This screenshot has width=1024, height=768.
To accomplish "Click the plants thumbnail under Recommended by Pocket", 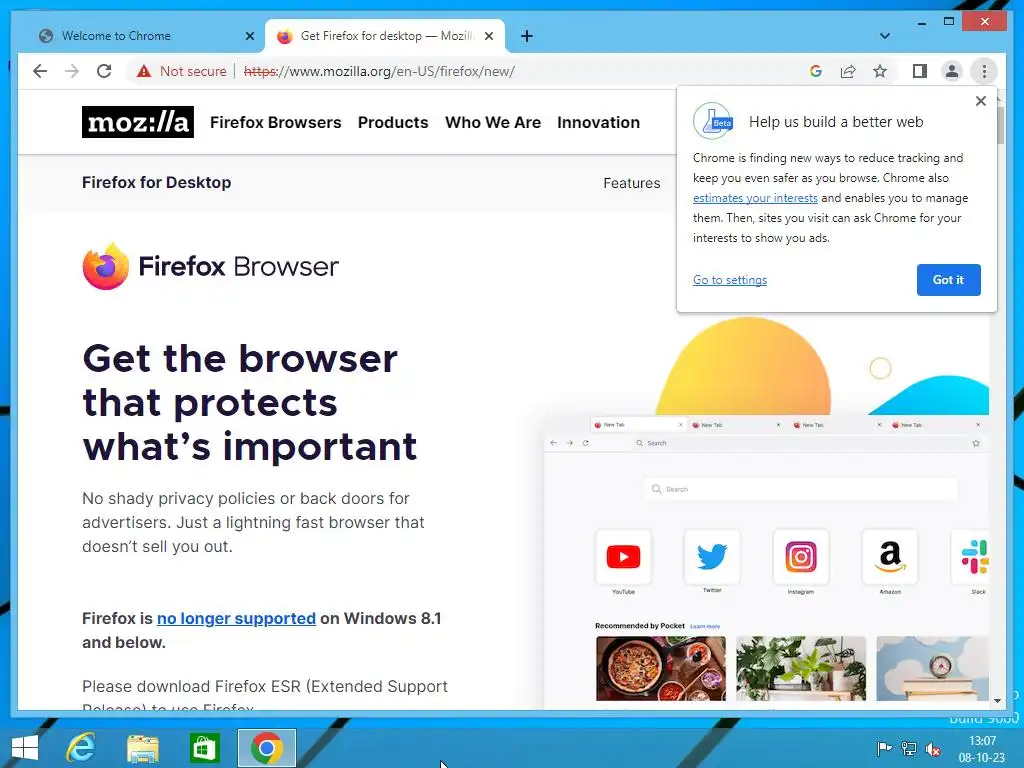I will tap(801, 669).
